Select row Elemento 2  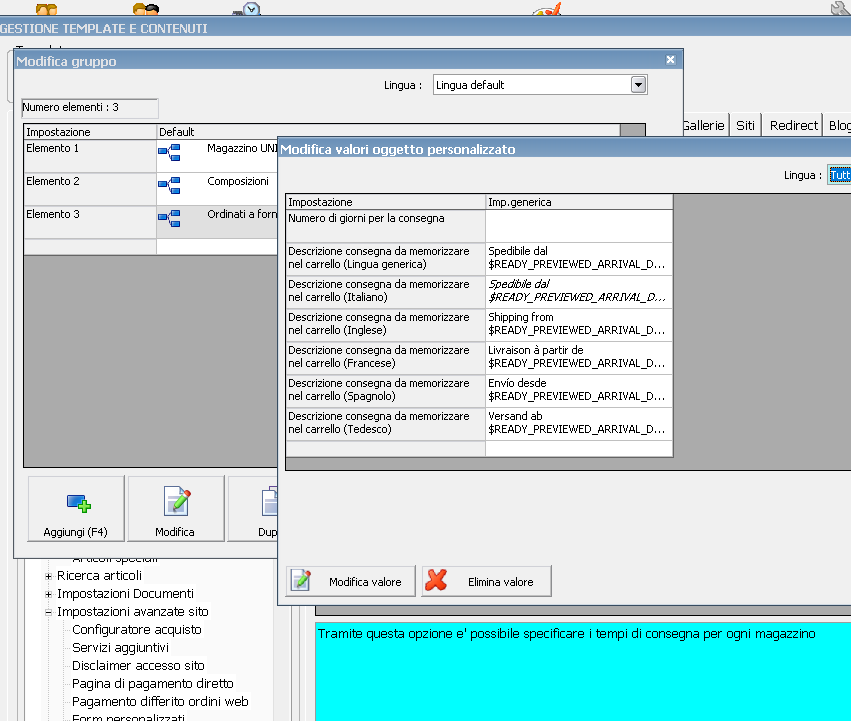click(90, 189)
